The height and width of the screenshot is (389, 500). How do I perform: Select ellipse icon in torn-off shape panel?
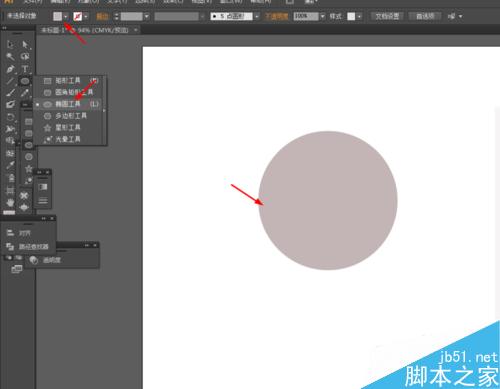point(29,145)
